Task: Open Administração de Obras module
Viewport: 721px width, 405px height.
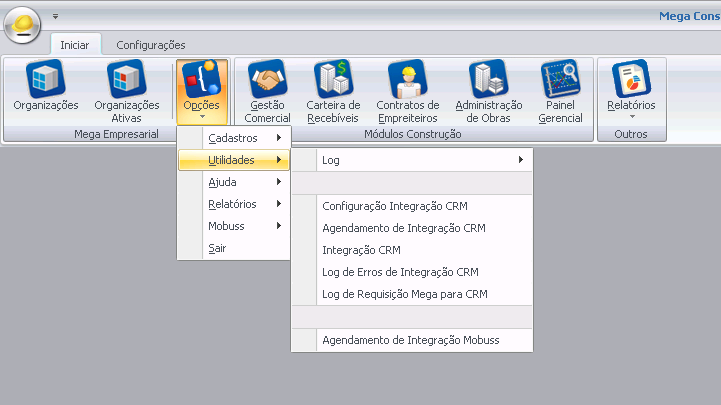Action: pos(489,91)
